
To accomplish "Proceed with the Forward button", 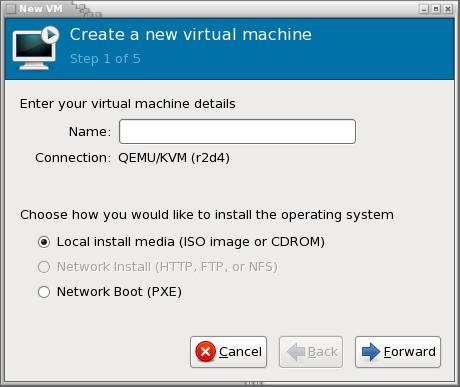I will click(x=398, y=352).
